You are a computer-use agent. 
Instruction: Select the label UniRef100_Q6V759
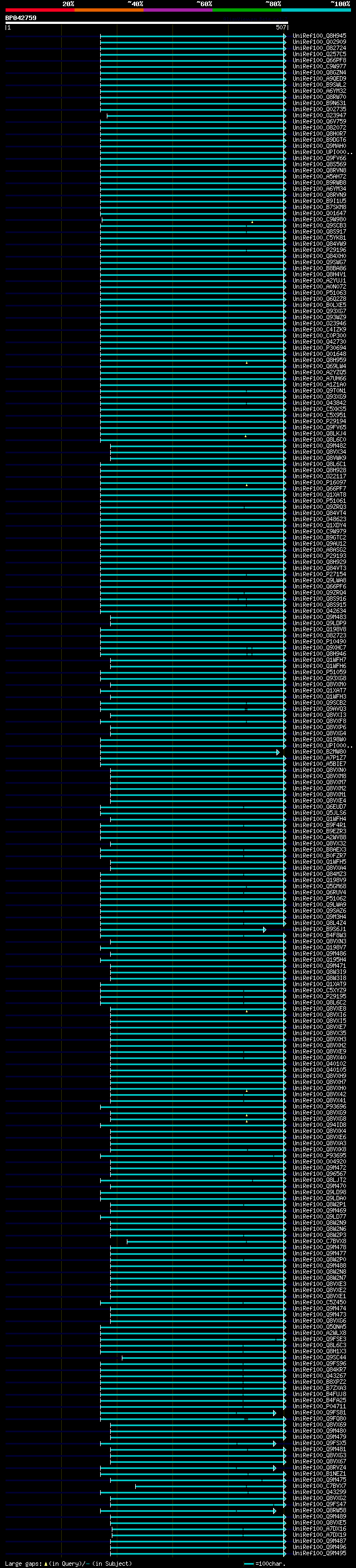pos(319,122)
